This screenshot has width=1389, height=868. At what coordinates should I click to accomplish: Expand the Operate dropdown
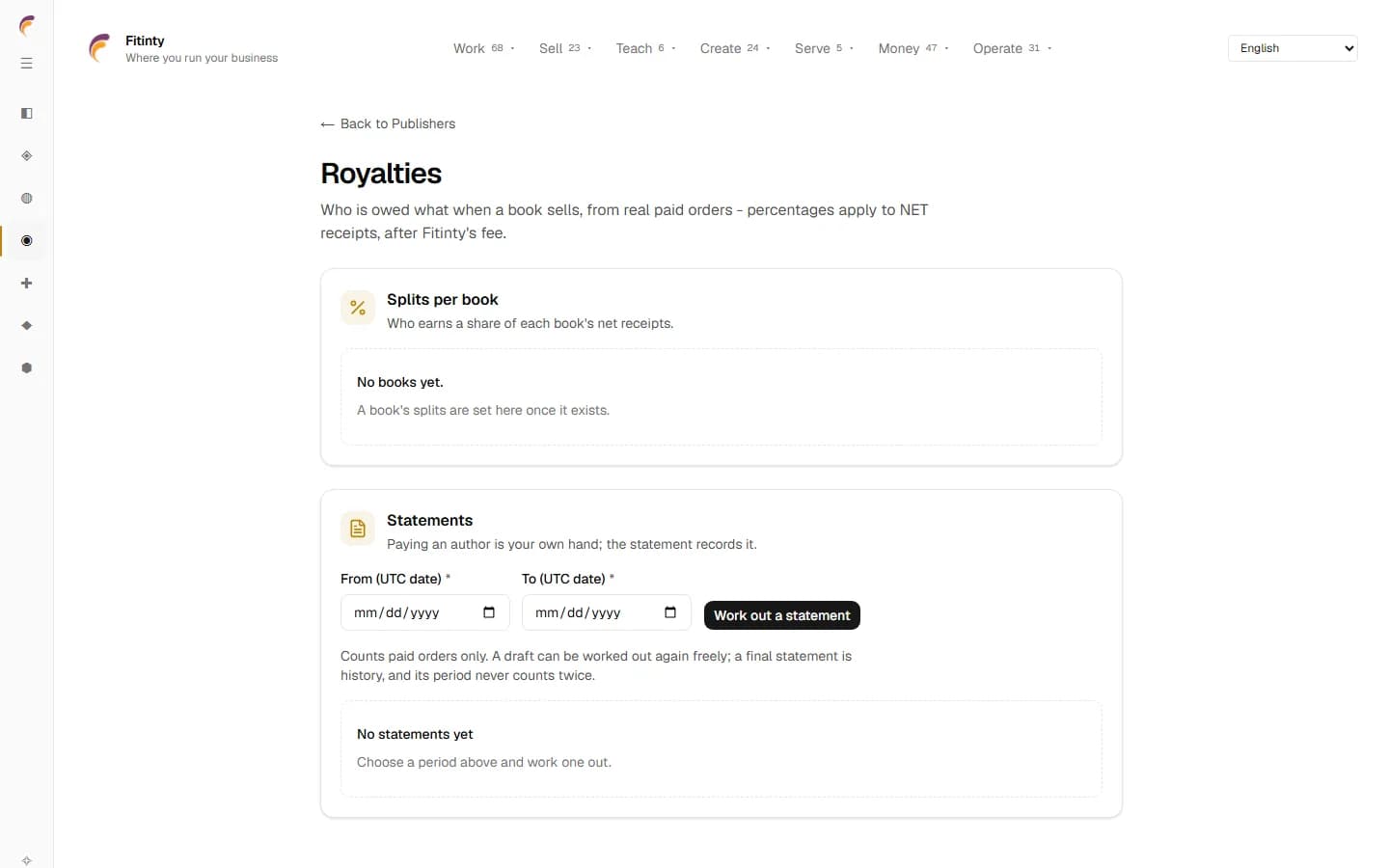click(x=1012, y=48)
